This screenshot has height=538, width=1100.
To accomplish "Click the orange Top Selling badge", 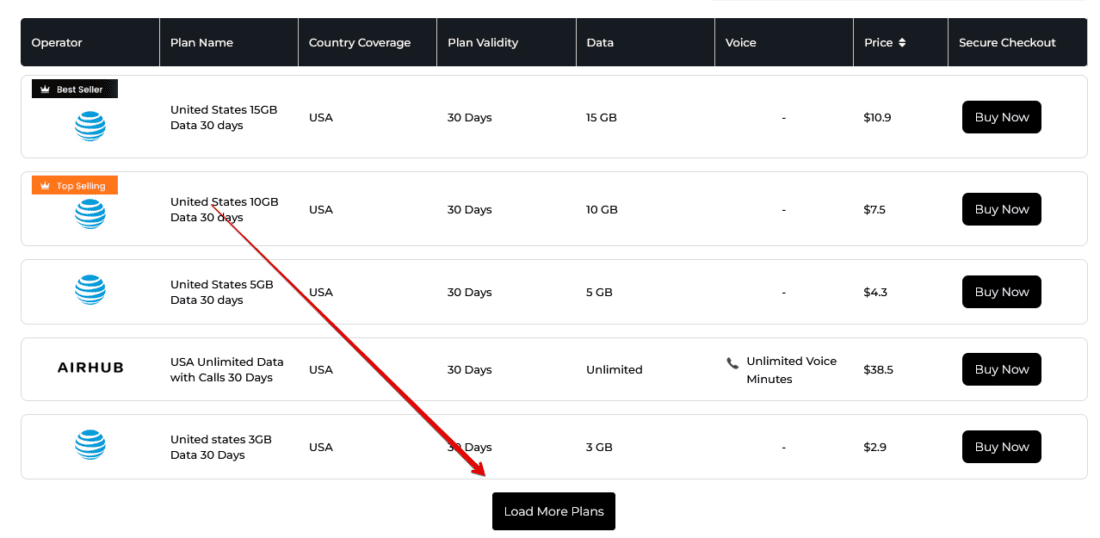I will click(x=75, y=186).
